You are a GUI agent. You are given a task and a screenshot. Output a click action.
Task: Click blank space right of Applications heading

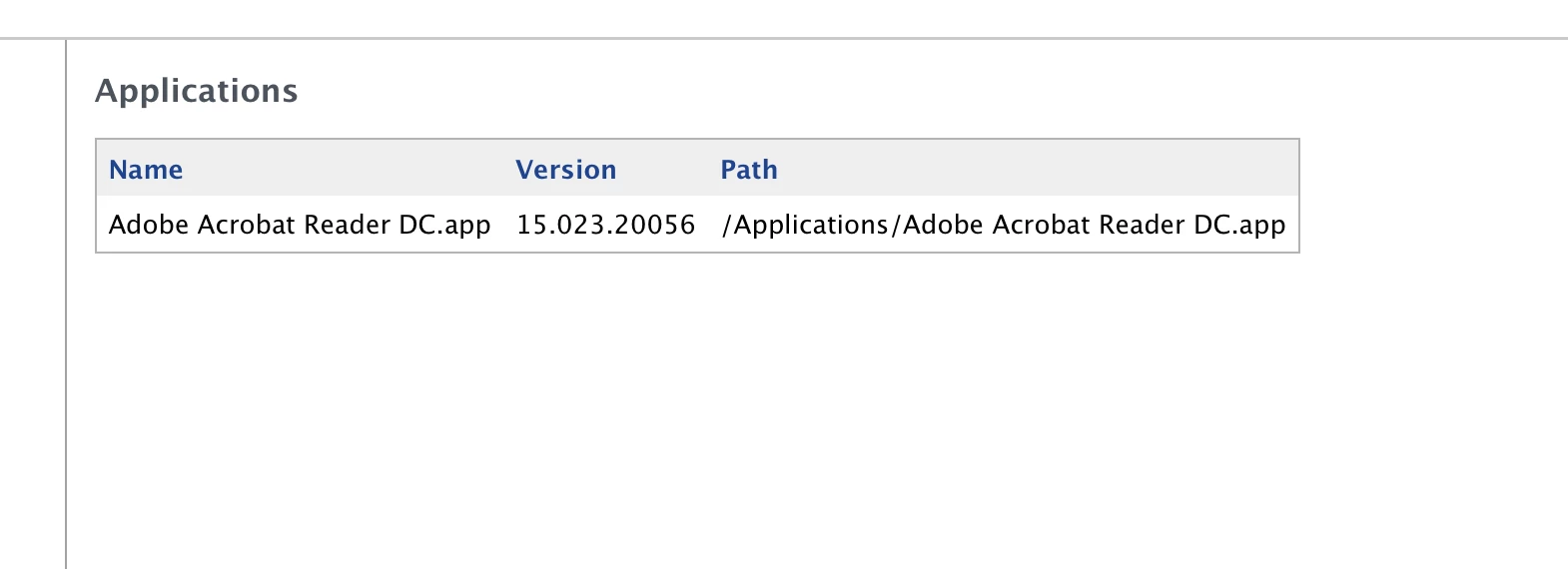click(799, 91)
